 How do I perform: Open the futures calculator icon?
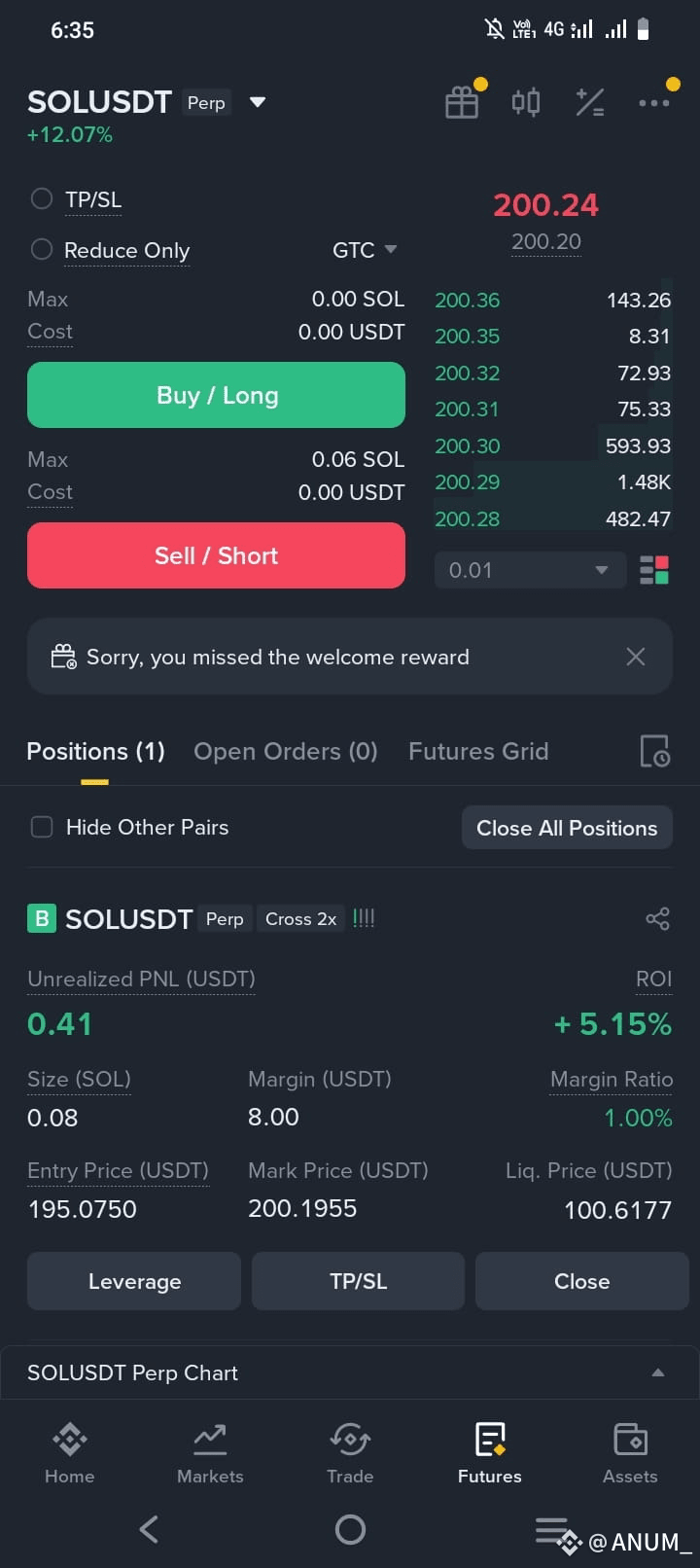[x=590, y=102]
